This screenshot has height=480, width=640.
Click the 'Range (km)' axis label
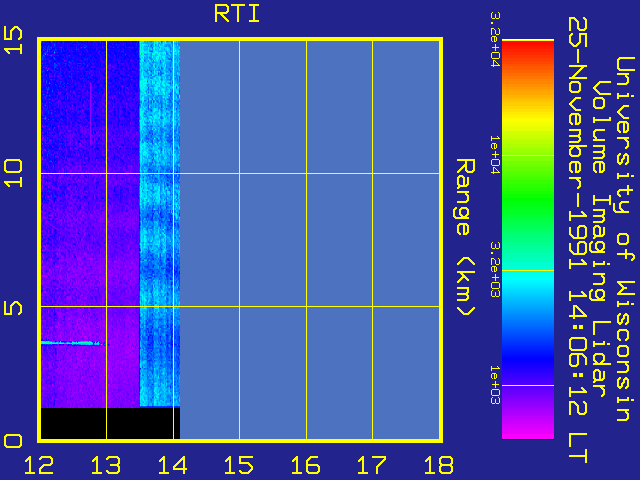point(465,237)
